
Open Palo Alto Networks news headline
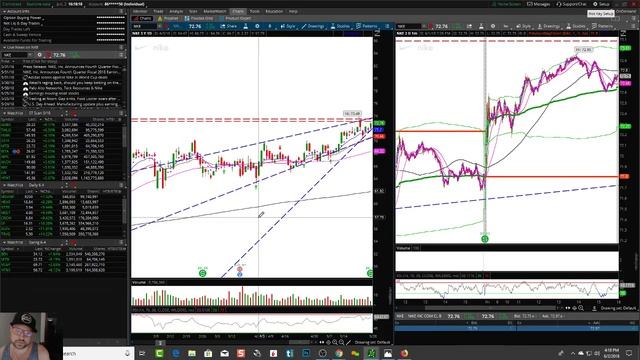(x=65, y=88)
